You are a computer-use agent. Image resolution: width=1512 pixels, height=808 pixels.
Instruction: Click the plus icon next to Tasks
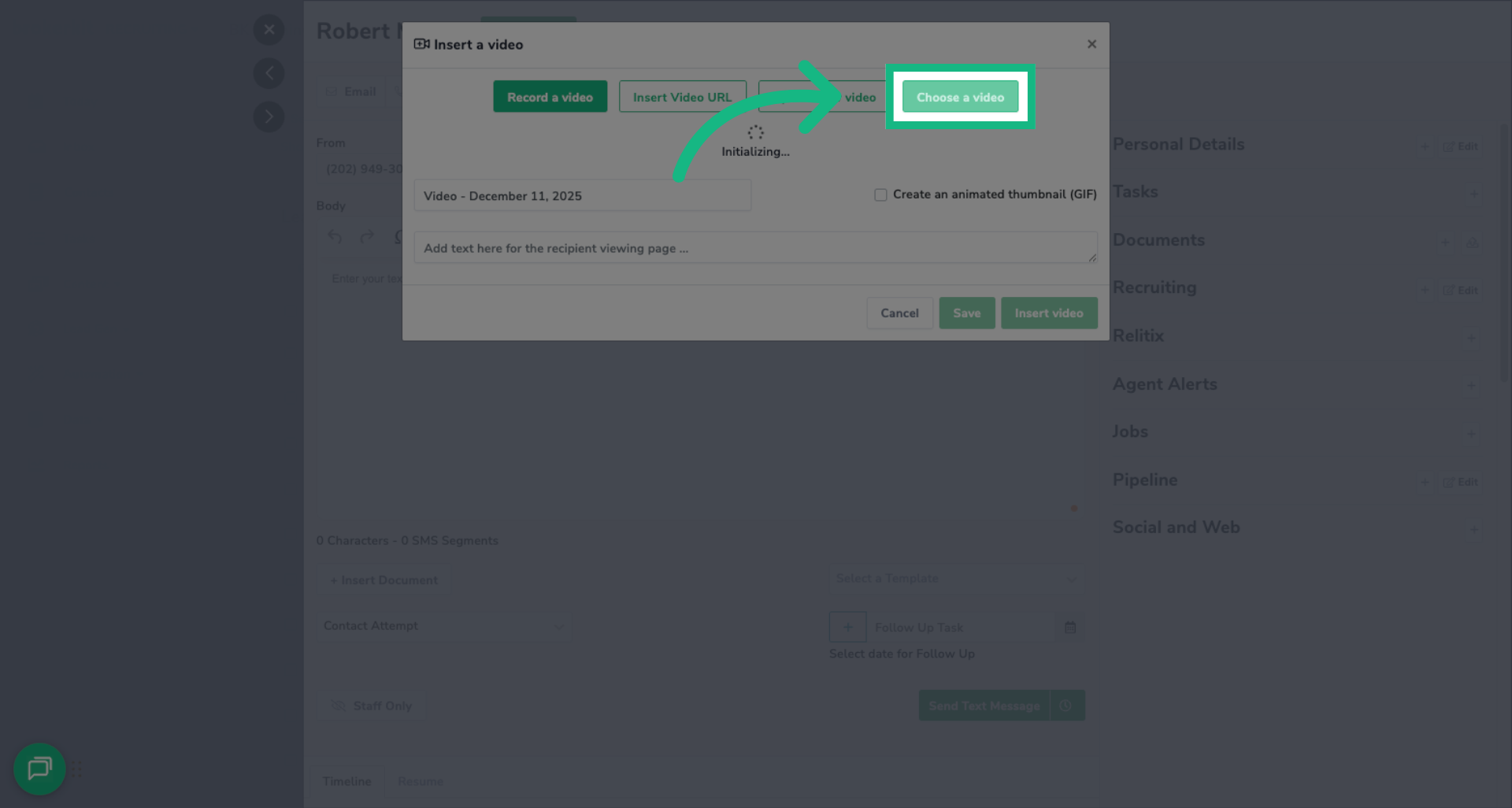[x=1473, y=194]
